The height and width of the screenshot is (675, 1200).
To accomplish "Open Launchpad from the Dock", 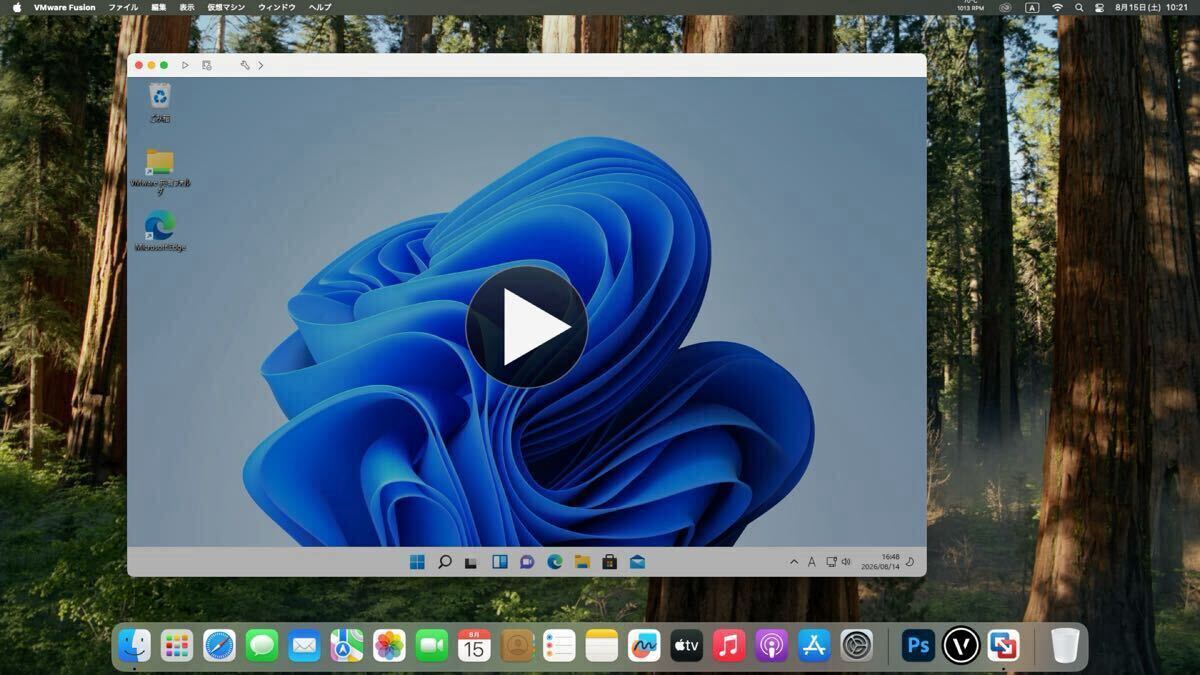I will click(177, 645).
